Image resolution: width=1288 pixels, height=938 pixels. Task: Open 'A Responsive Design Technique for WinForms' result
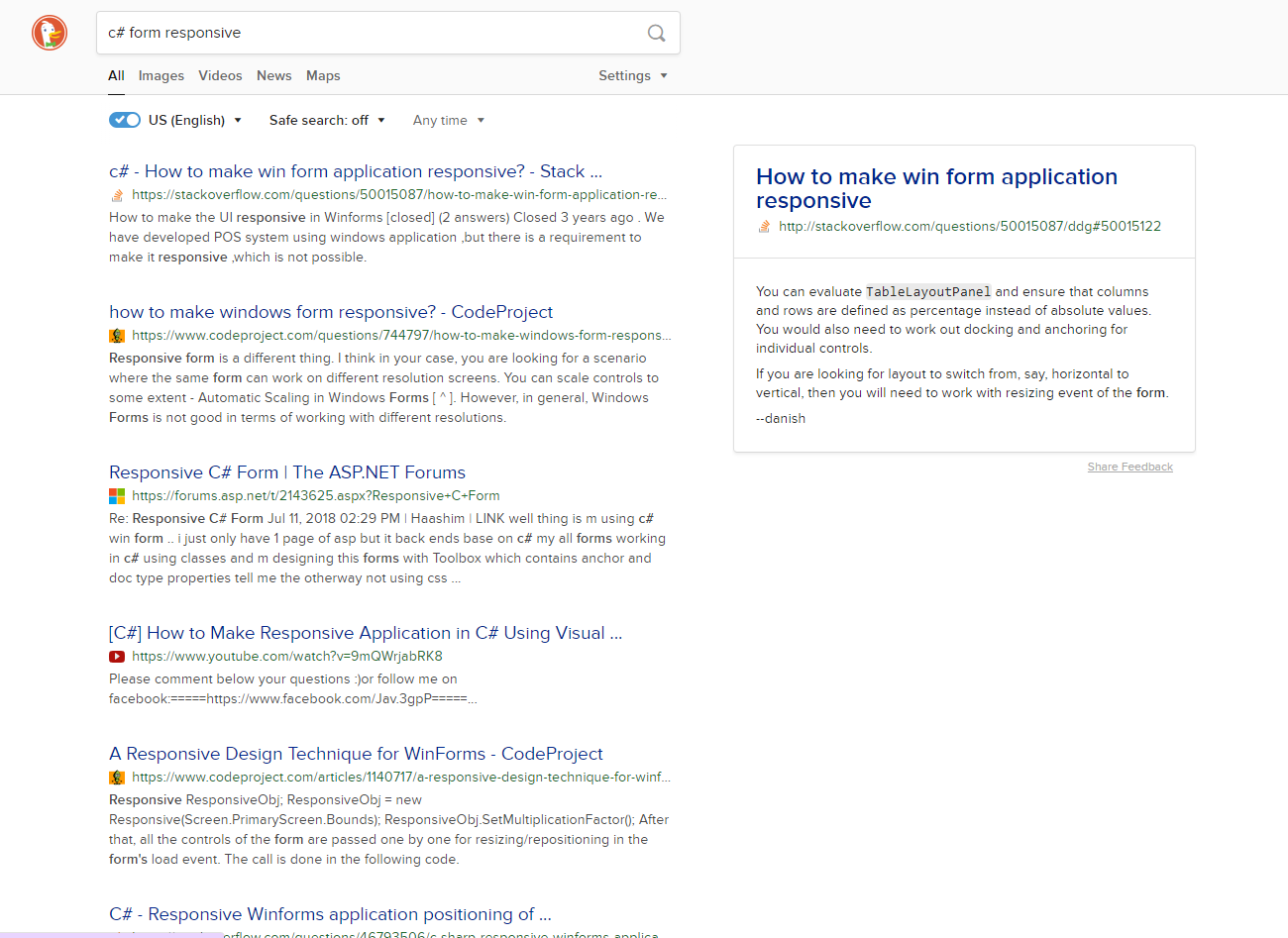pyautogui.click(x=356, y=754)
